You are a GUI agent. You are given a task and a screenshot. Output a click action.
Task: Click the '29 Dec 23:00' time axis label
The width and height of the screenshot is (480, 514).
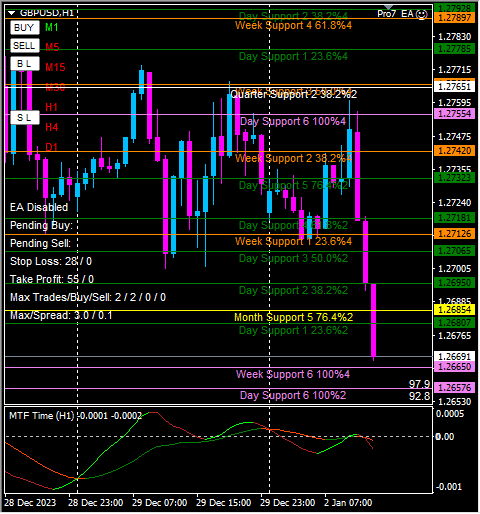(x=287, y=503)
